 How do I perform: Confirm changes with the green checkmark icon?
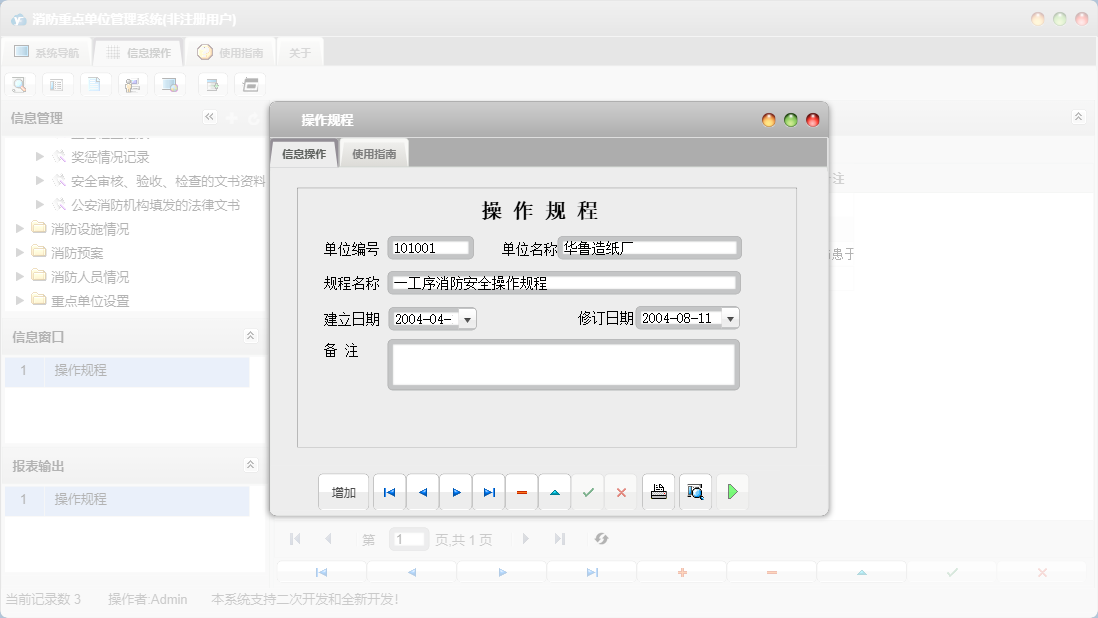[588, 492]
